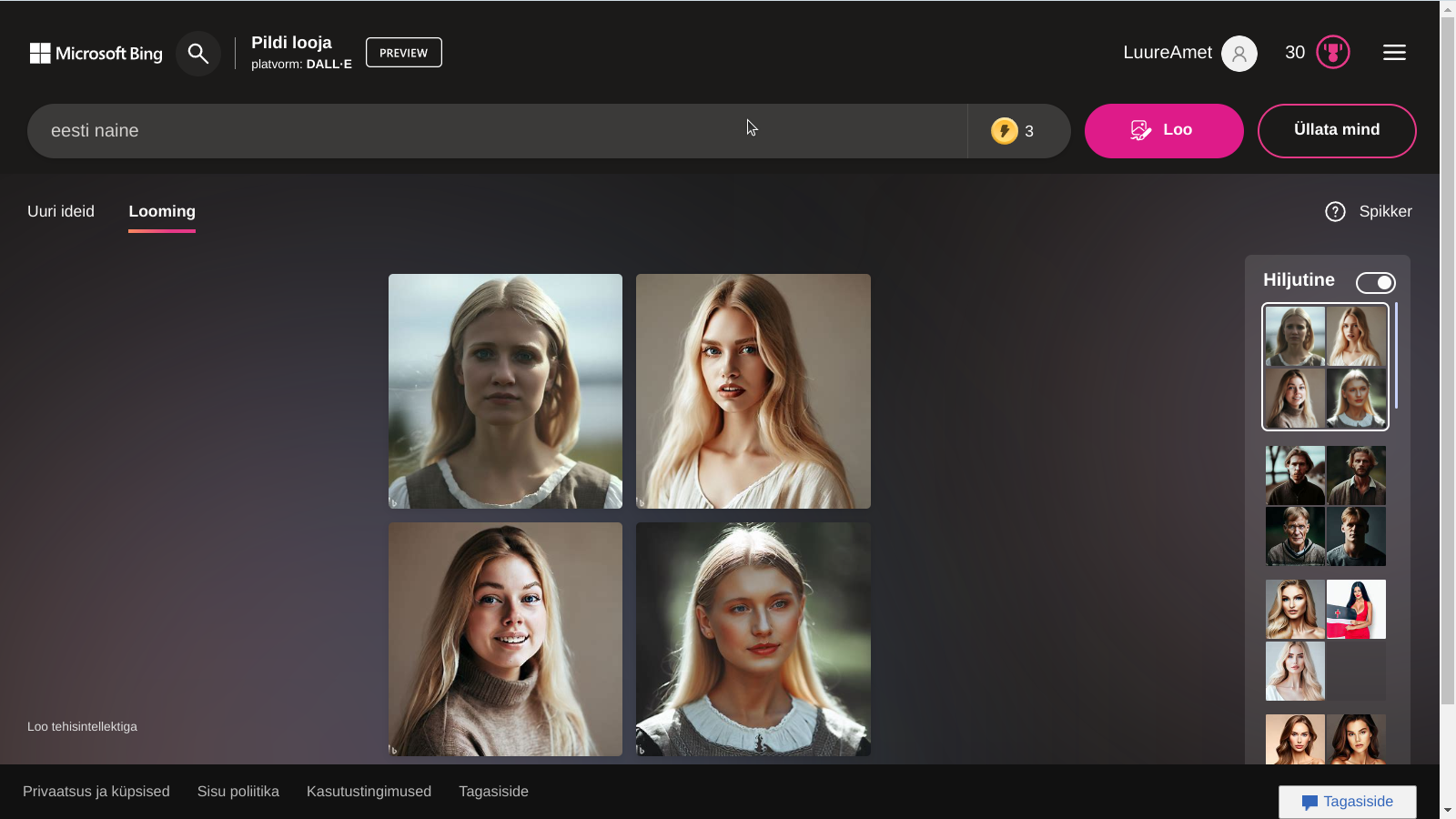Switch to the Uuri ideid tab
This screenshot has height=819, width=1456.
61,212
